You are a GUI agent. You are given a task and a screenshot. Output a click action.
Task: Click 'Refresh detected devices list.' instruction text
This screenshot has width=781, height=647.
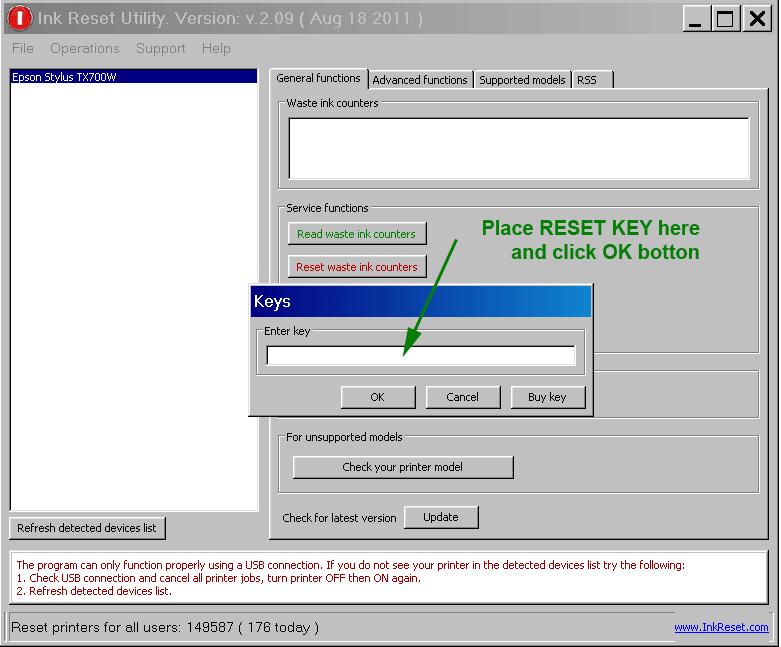pyautogui.click(x=101, y=591)
